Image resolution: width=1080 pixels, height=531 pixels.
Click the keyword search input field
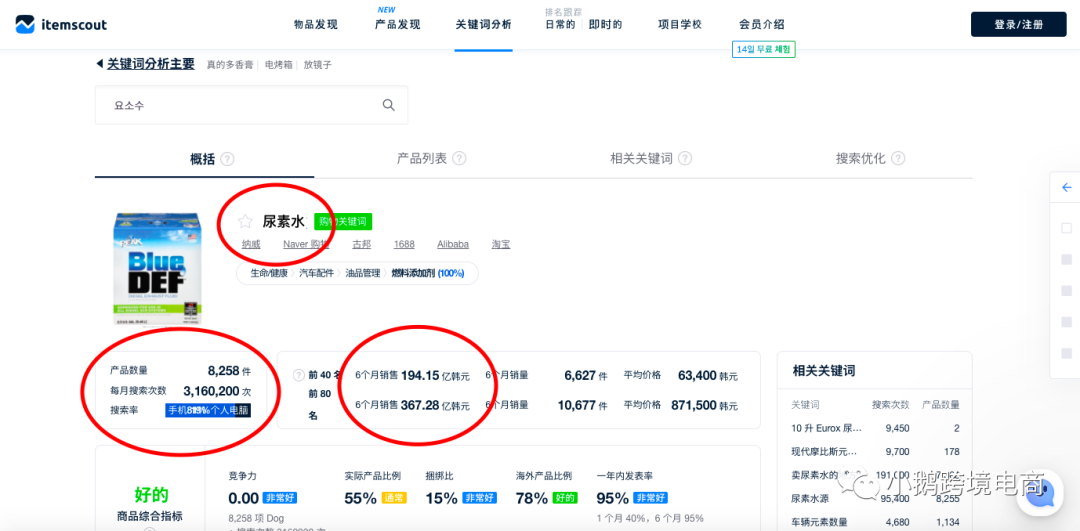click(x=251, y=105)
